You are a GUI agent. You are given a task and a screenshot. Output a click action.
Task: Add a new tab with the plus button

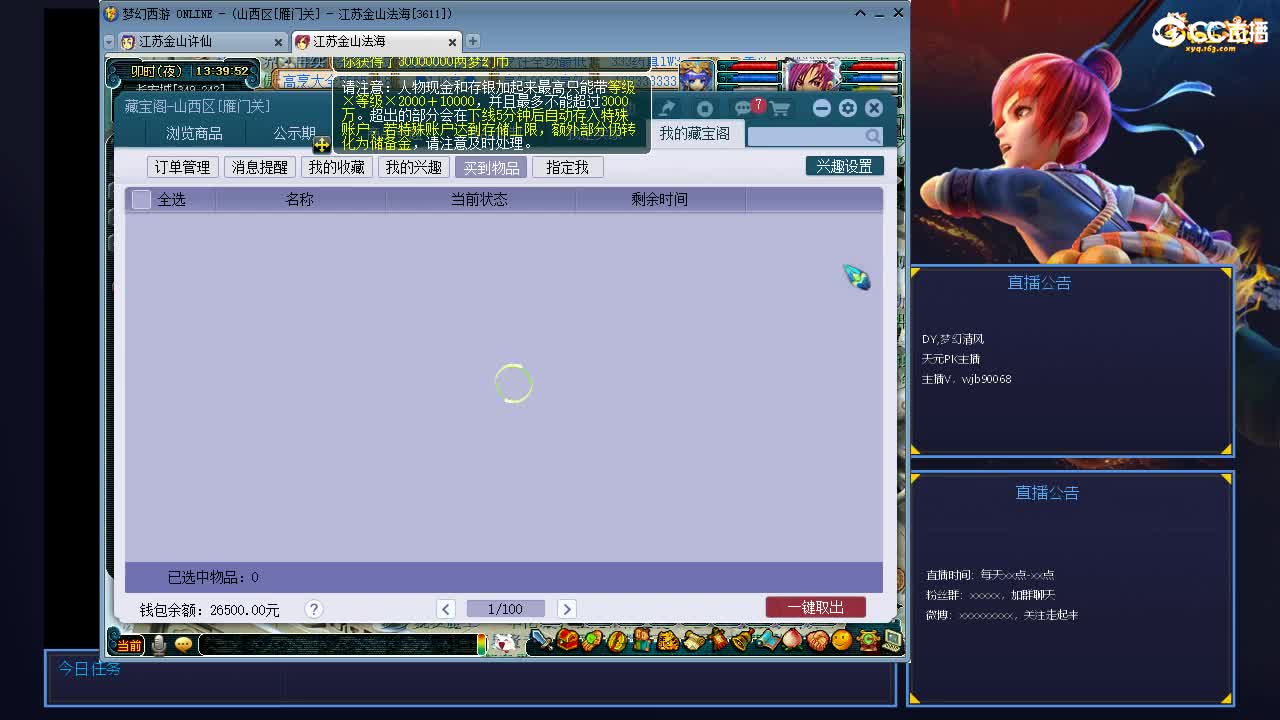[x=472, y=41]
